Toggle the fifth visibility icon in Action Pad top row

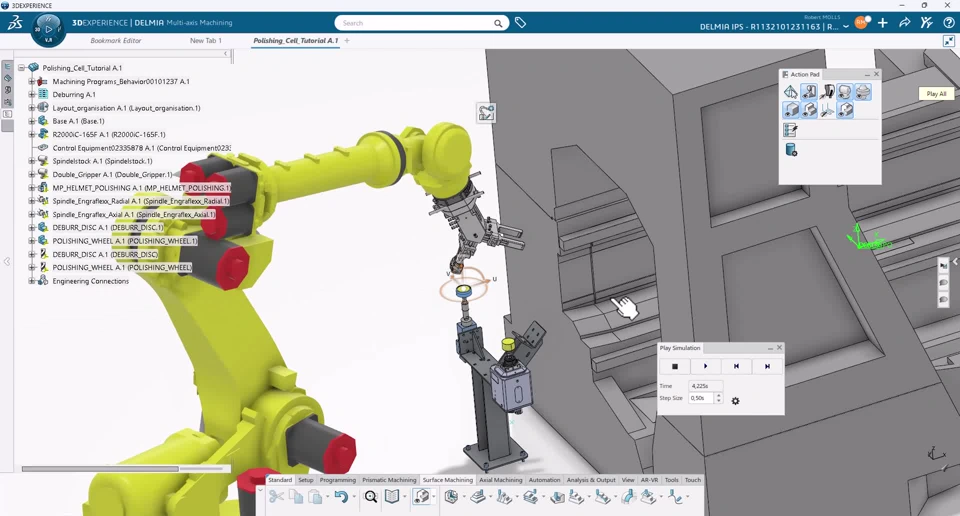[863, 92]
